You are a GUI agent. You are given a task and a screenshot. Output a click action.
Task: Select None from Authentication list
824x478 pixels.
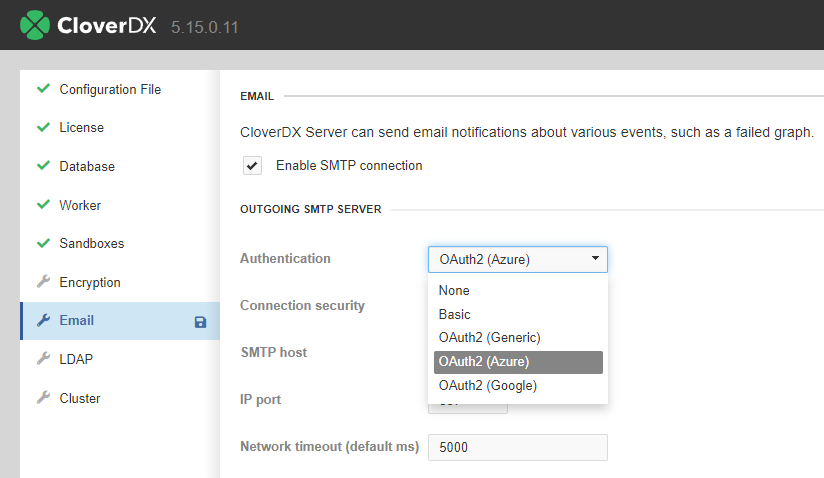454,291
